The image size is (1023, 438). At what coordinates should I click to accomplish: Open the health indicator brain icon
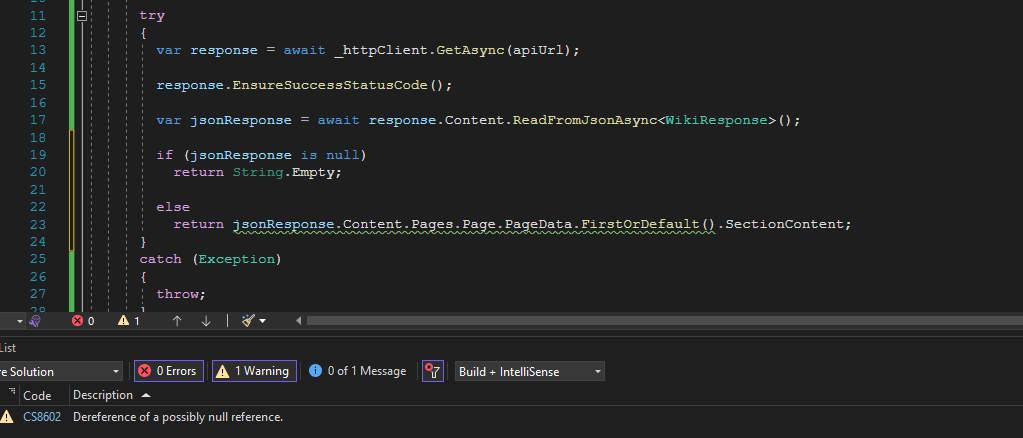coord(35,321)
